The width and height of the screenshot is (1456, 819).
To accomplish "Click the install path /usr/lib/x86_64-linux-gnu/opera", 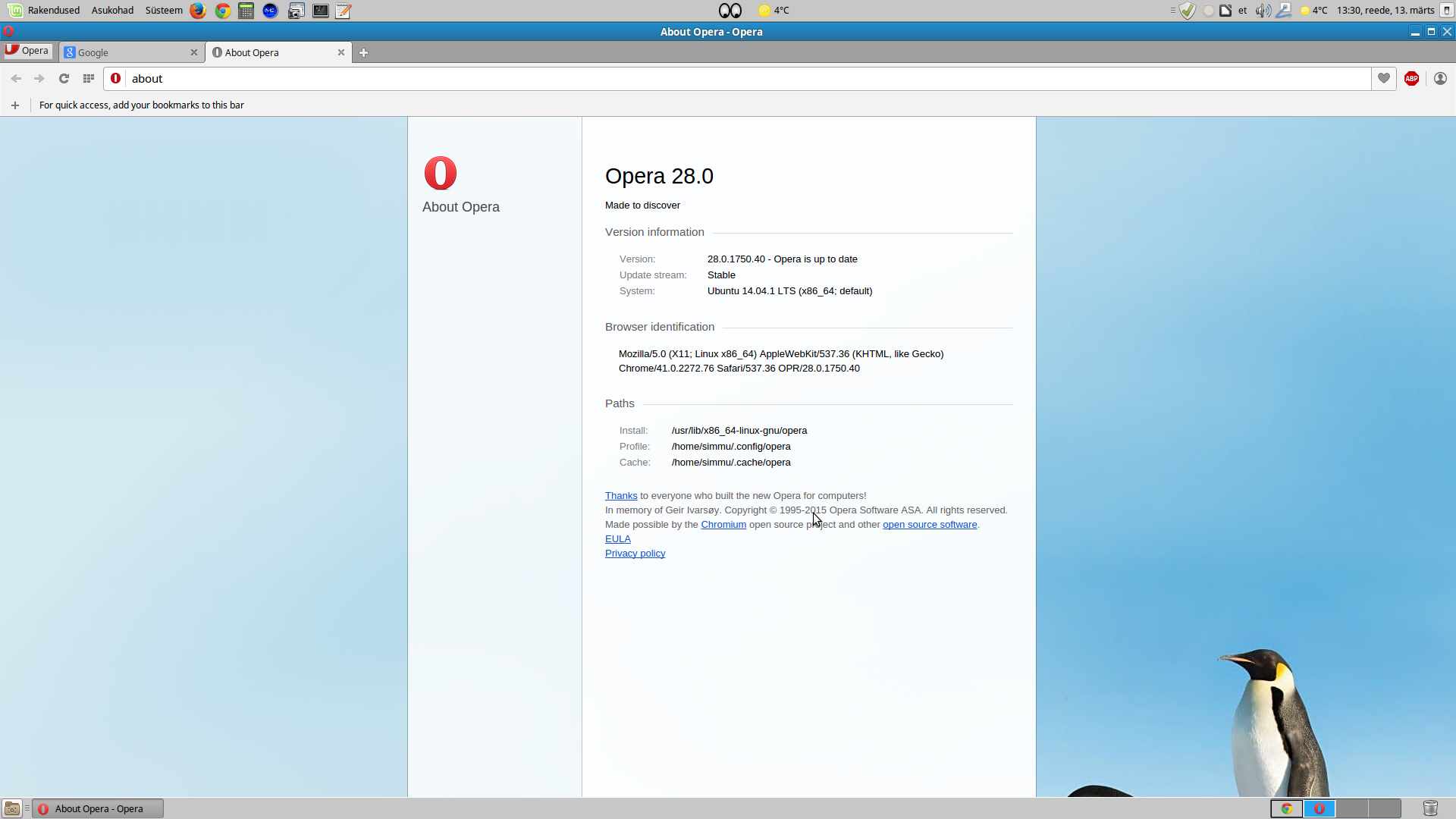I will pyautogui.click(x=739, y=431).
